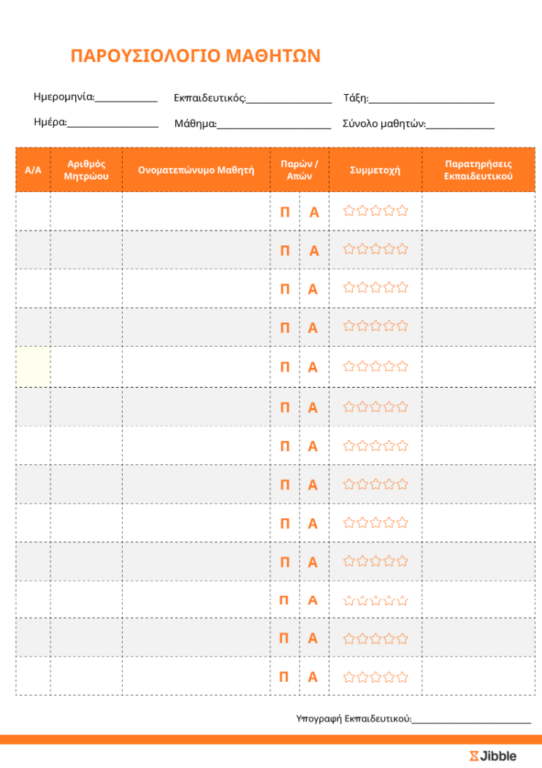Click the Εκπαιδευτικός name line
Viewport: 542px width, 768px height.
[x=289, y=99]
